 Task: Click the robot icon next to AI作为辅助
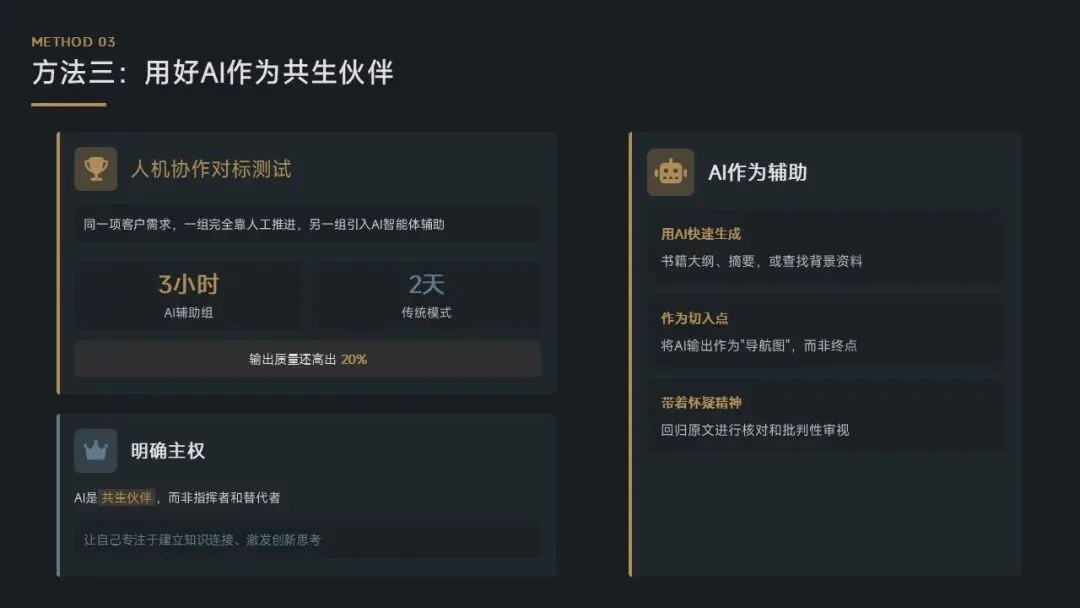tap(670, 172)
